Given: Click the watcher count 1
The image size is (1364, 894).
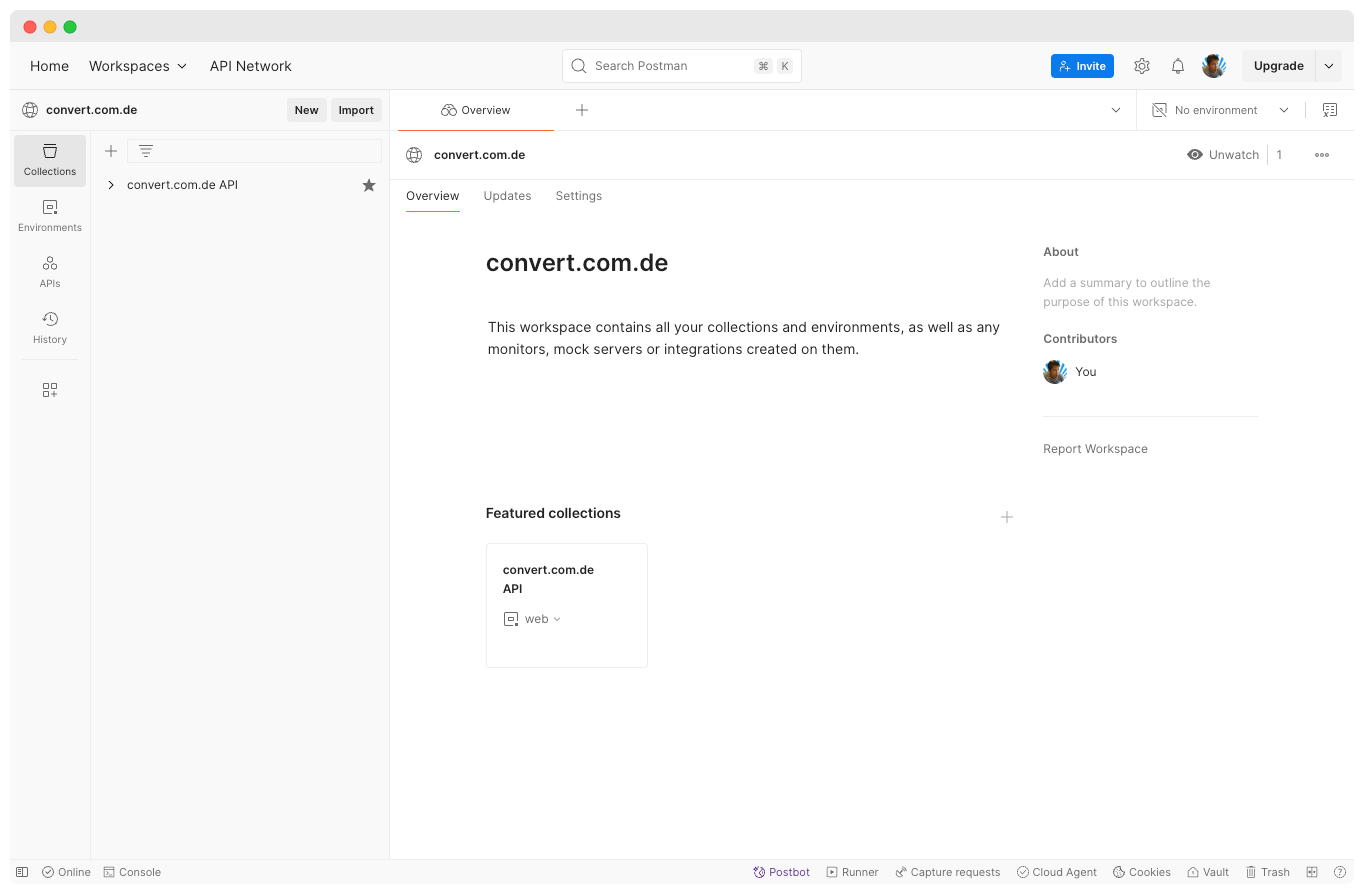Looking at the screenshot, I should (x=1279, y=155).
